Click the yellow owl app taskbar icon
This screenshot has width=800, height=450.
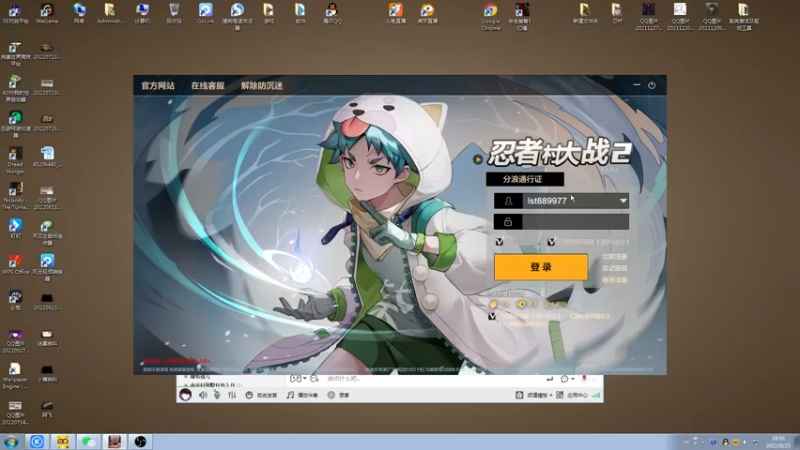coord(63,442)
